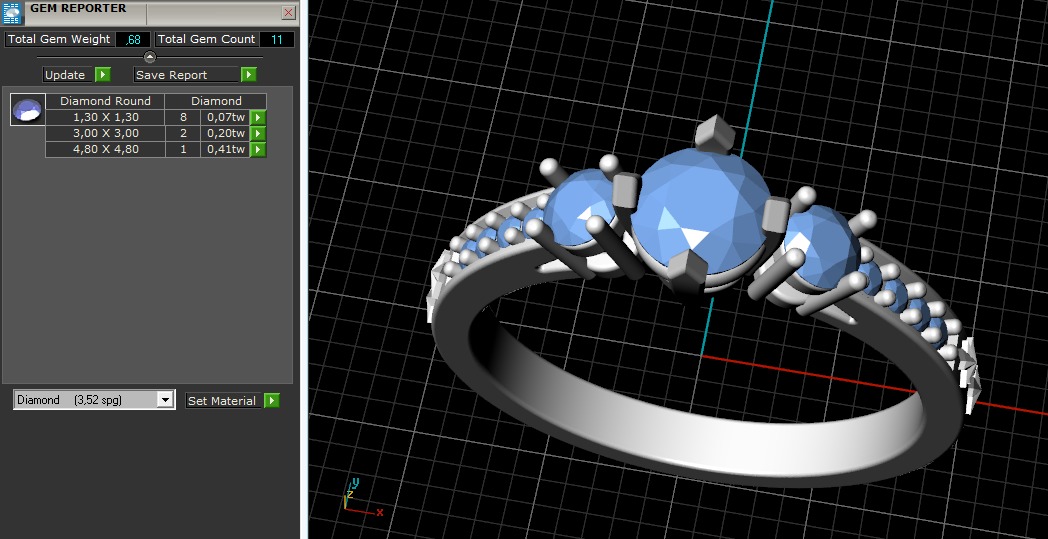Click the quantity 8 cell

pyautogui.click(x=183, y=117)
